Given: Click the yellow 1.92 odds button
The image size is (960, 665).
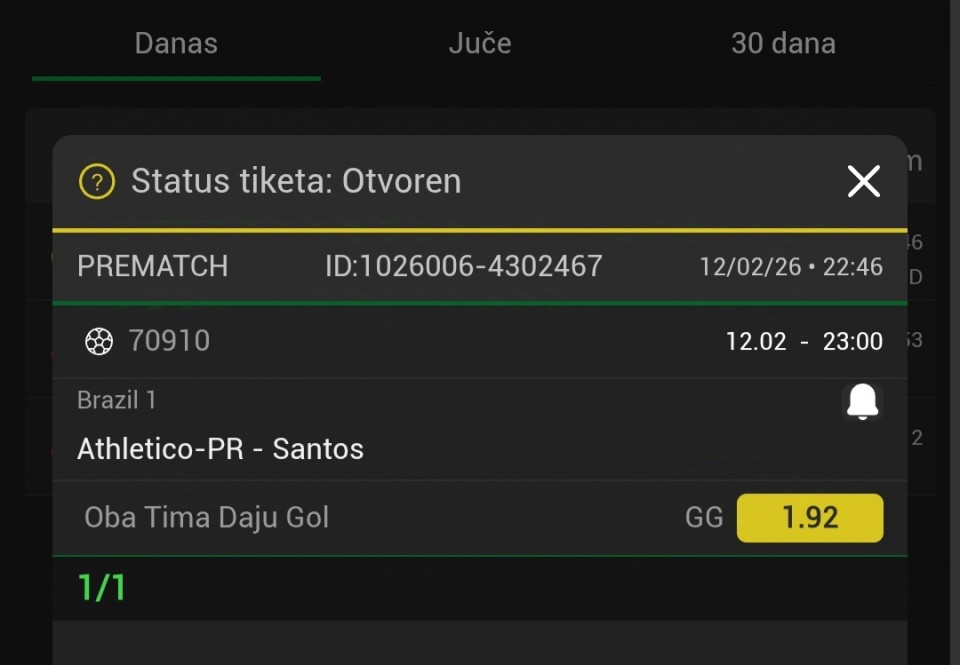Looking at the screenshot, I should [810, 518].
